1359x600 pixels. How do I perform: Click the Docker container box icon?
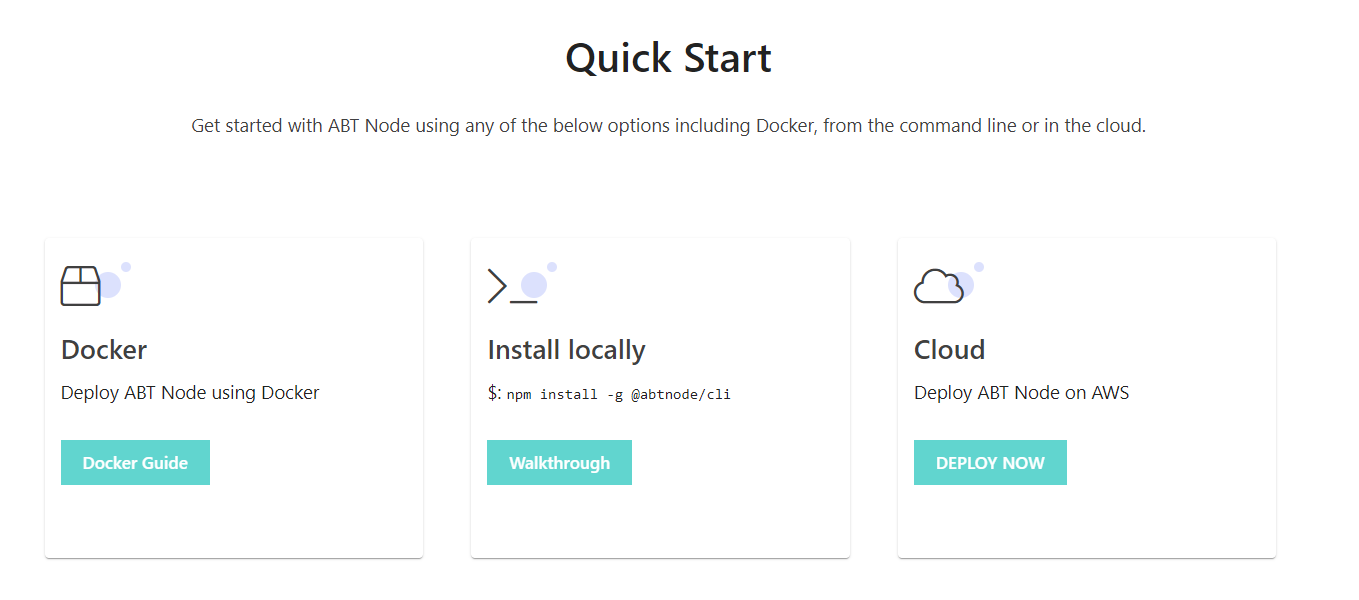81,286
